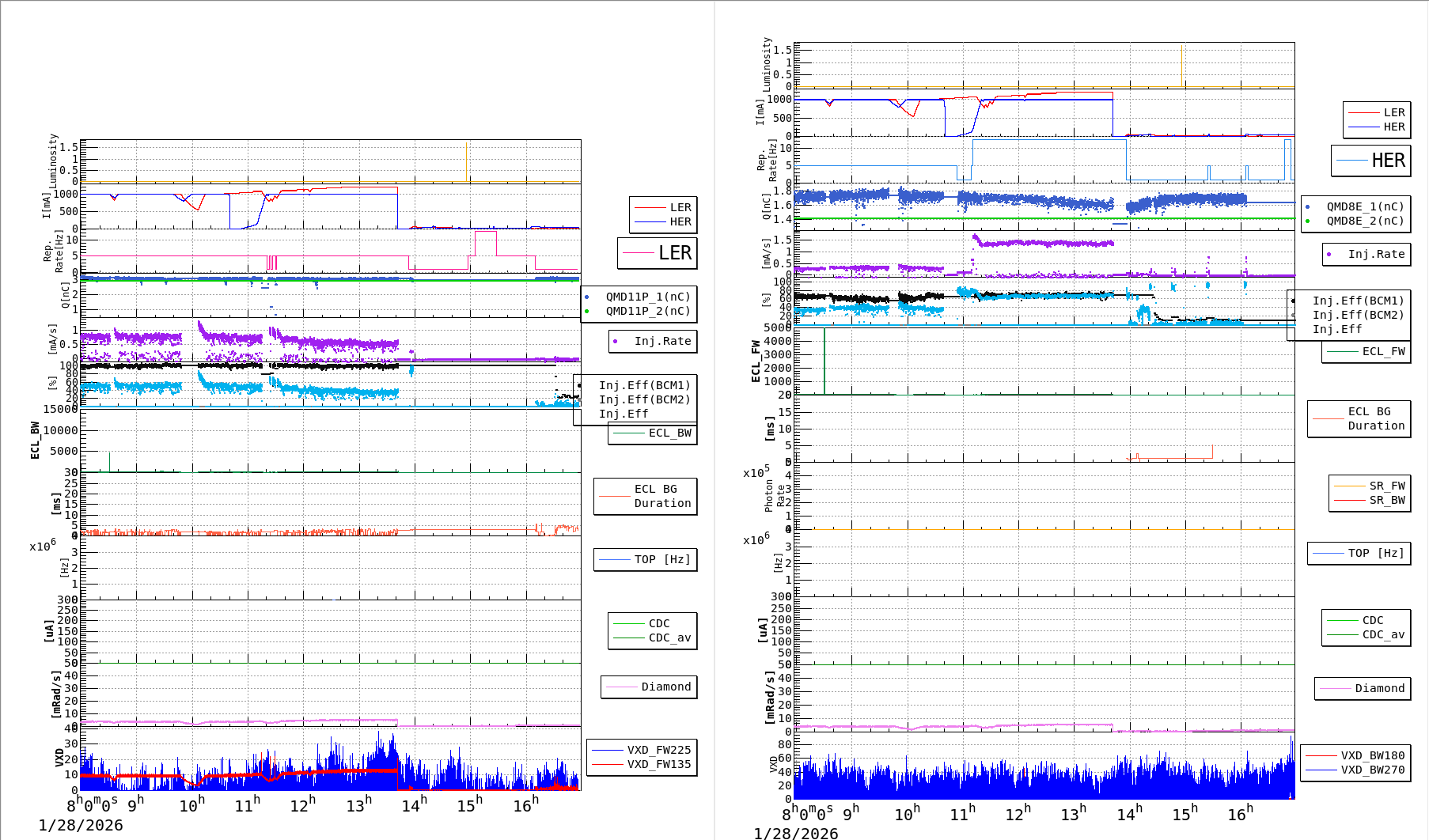The height and width of the screenshot is (840, 1429).
Task: Click the Inj.Rate legend in left panel
Action: pos(661,341)
